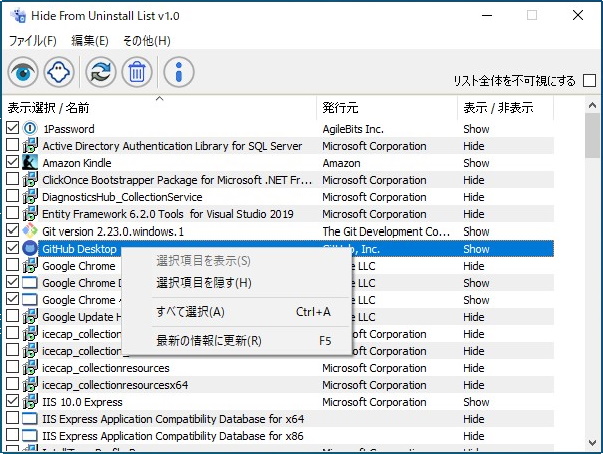603x454 pixels.
Task: Uncheck the Amazon Kindle checkbox
Action: (12, 162)
